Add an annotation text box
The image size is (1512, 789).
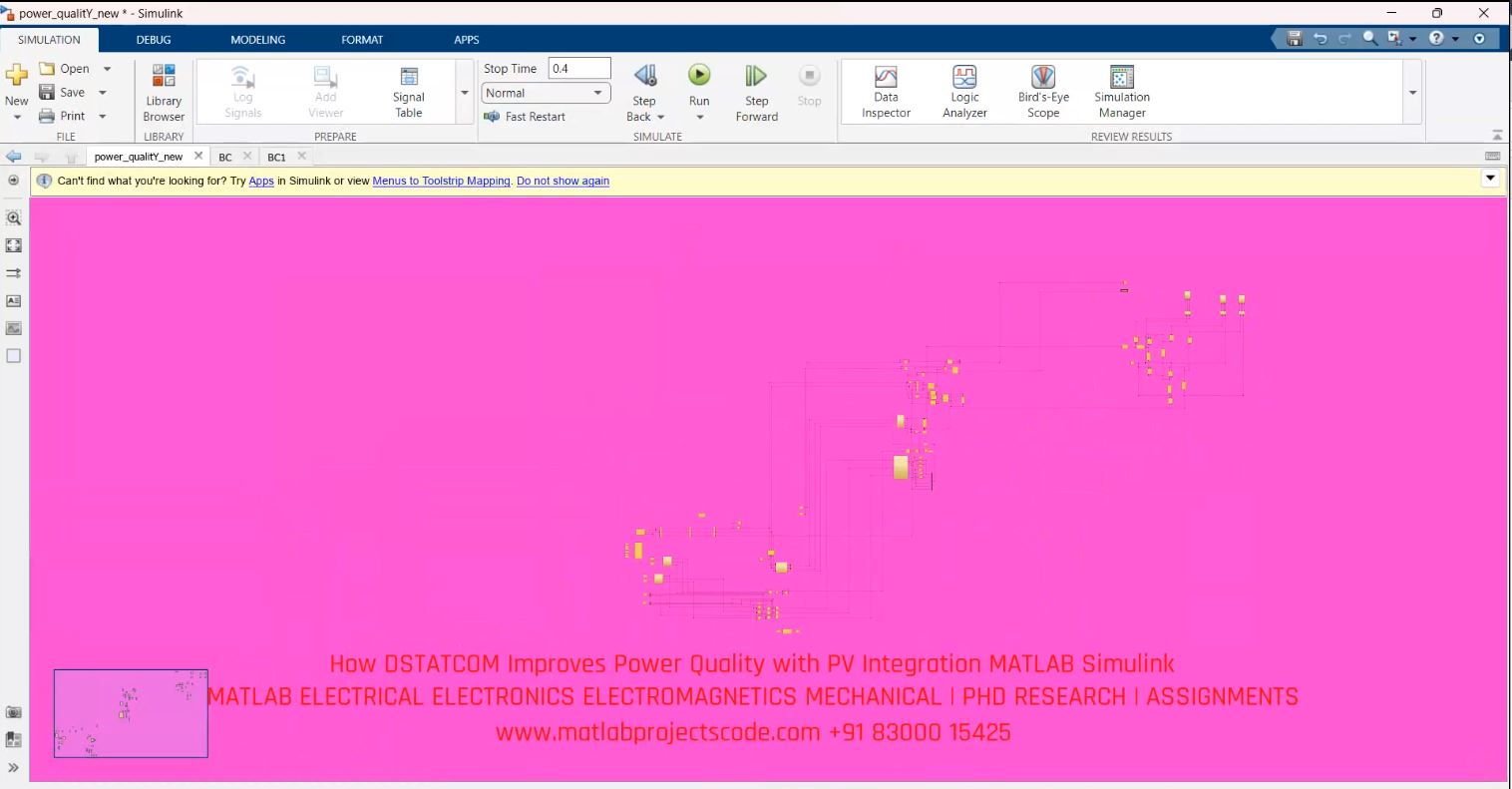(14, 300)
